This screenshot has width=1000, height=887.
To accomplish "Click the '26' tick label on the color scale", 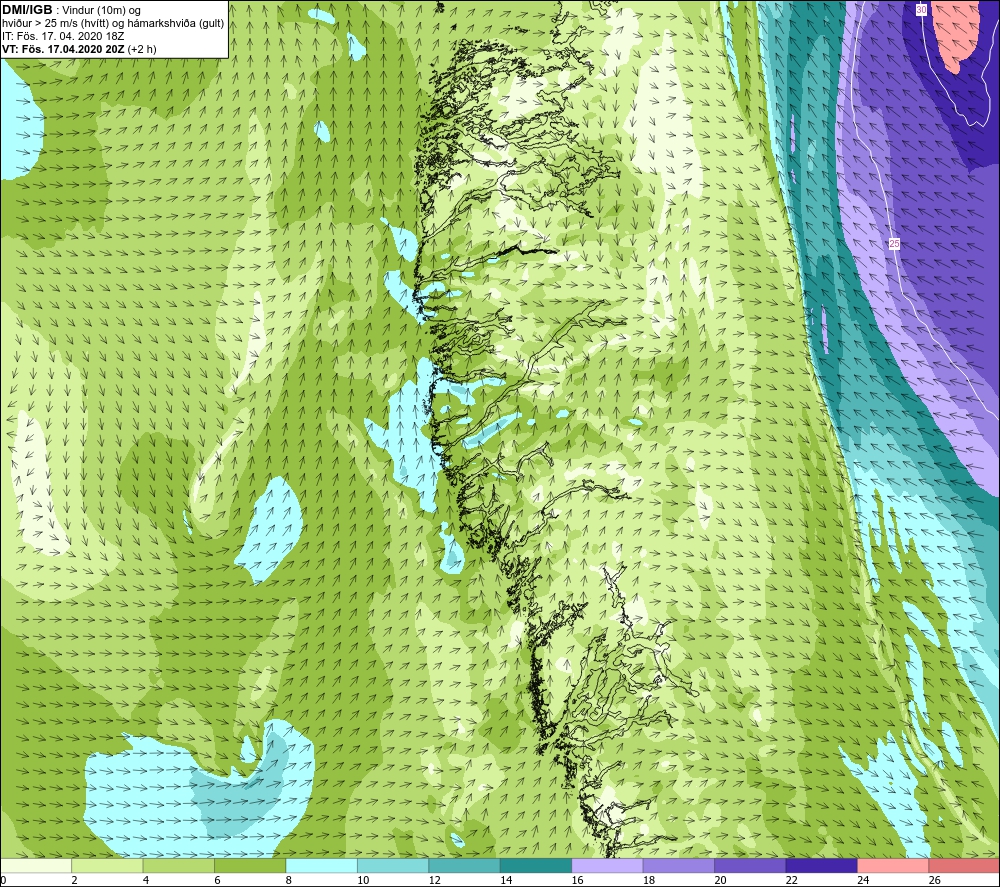I will point(934,880).
